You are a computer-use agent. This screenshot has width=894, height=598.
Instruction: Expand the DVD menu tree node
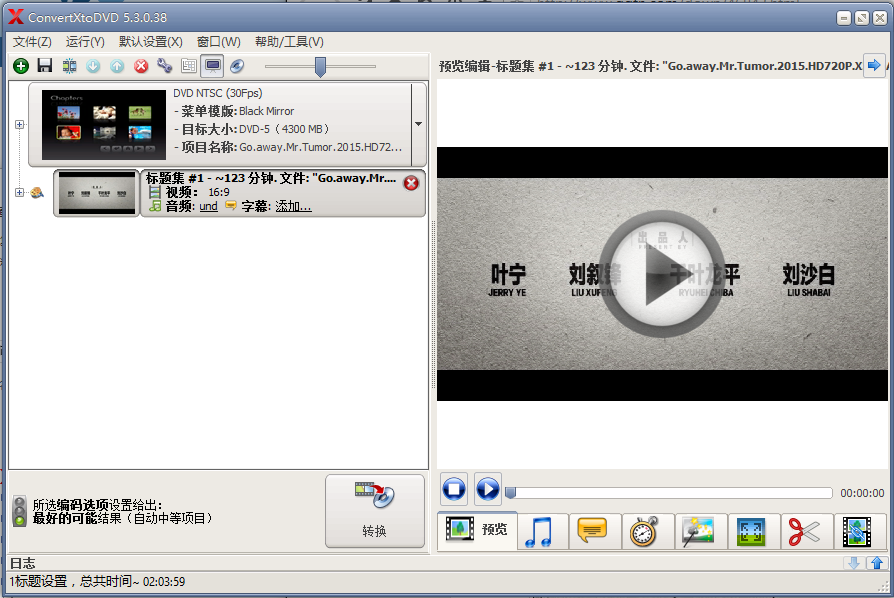pos(19,124)
